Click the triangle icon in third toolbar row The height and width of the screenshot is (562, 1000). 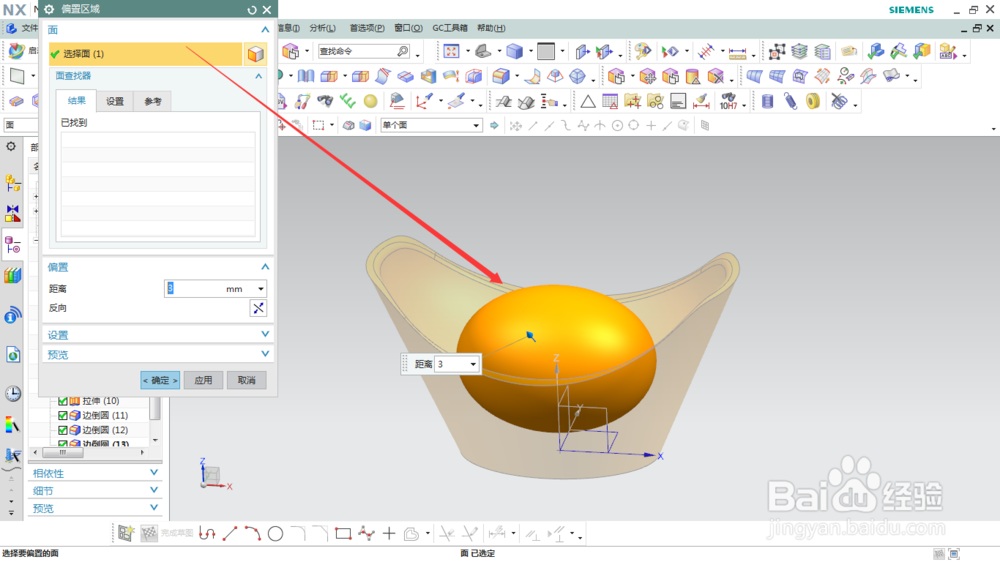tap(588, 101)
